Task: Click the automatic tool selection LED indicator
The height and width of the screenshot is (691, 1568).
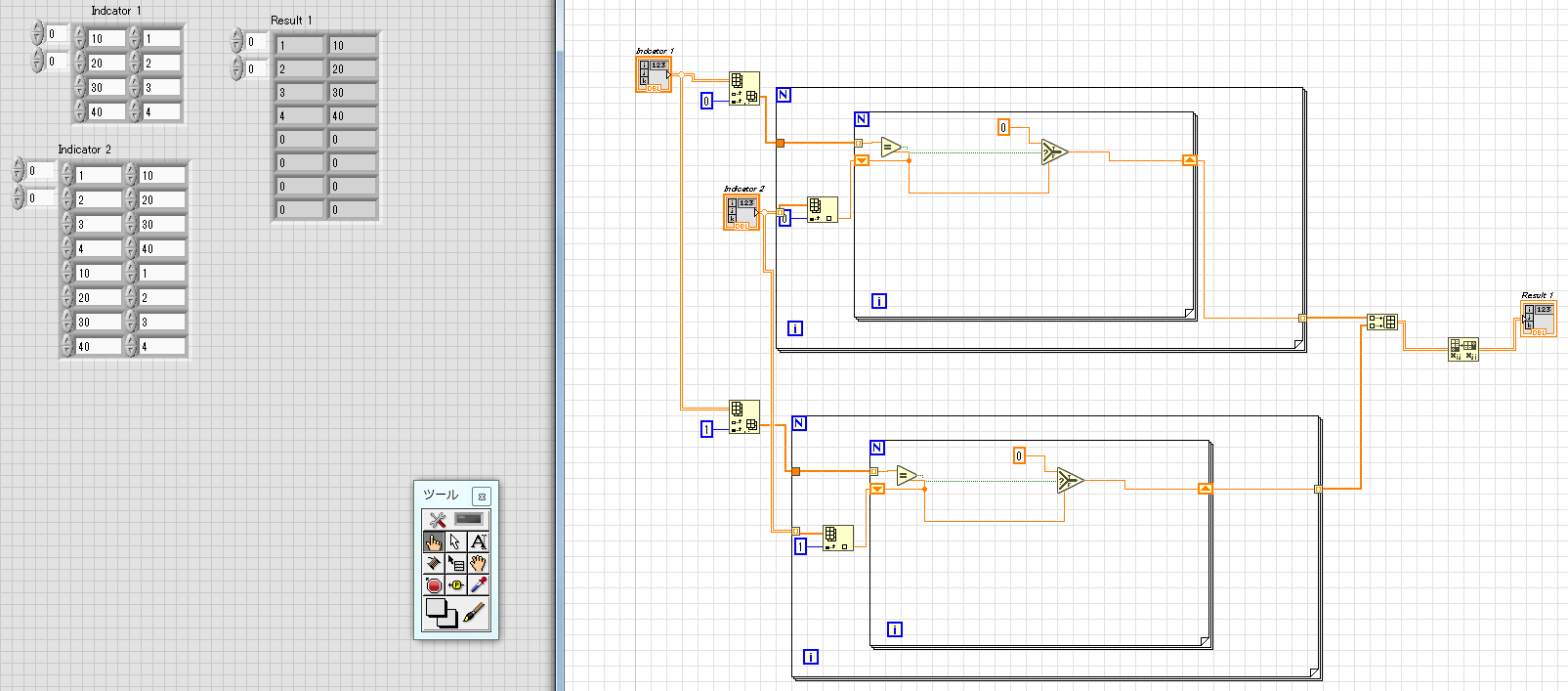Action: pos(469,519)
